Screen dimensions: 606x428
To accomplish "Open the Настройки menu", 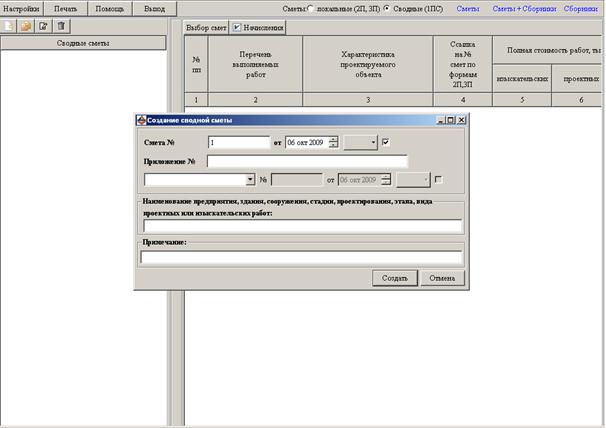I will [22, 9].
